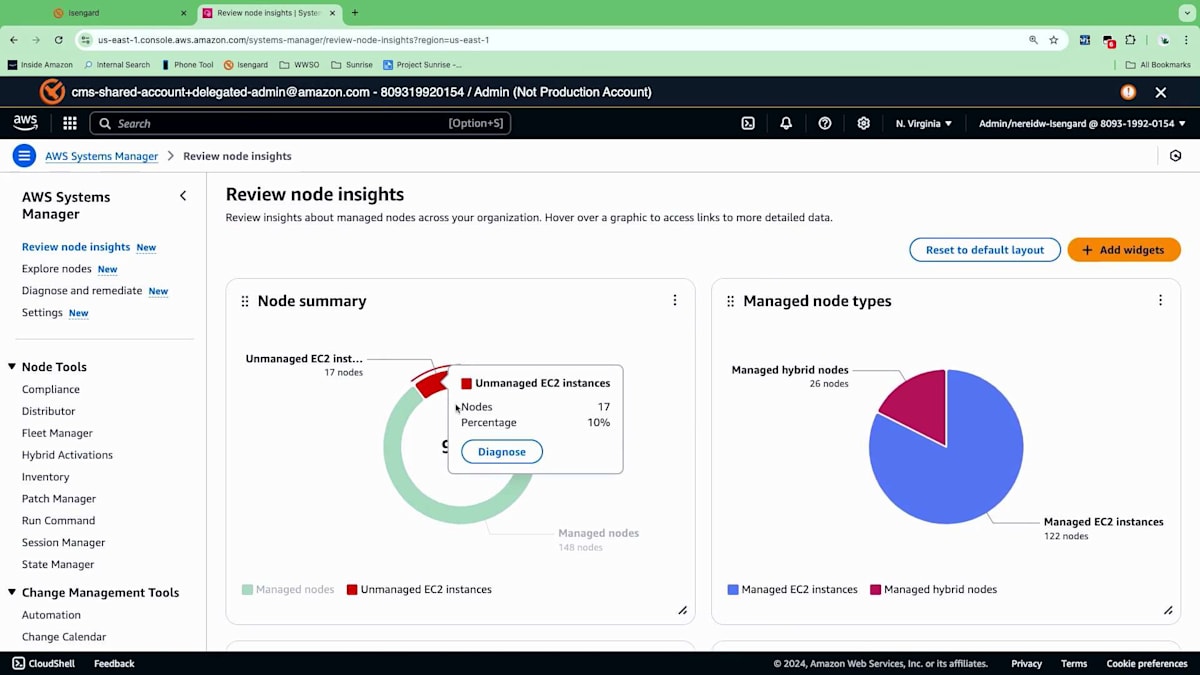Image resolution: width=1200 pixels, height=675 pixels.
Task: Open browser extensions puzzle icon
Action: (1131, 40)
